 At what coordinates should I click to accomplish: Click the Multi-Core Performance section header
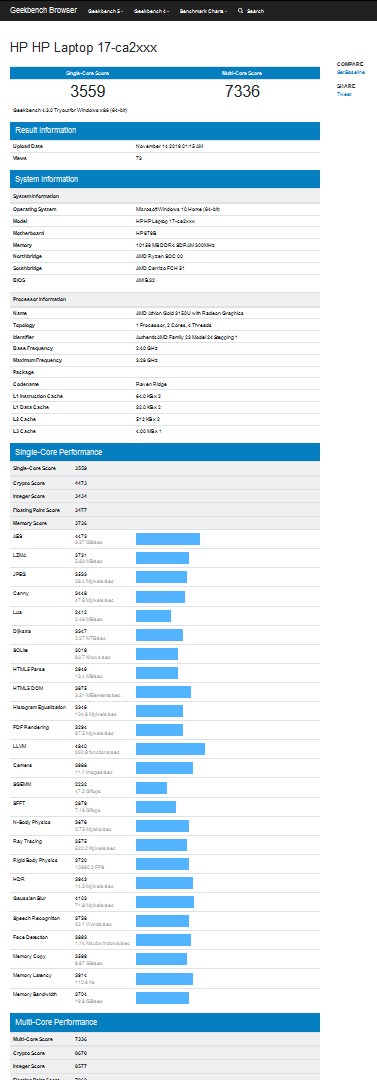(165, 1021)
